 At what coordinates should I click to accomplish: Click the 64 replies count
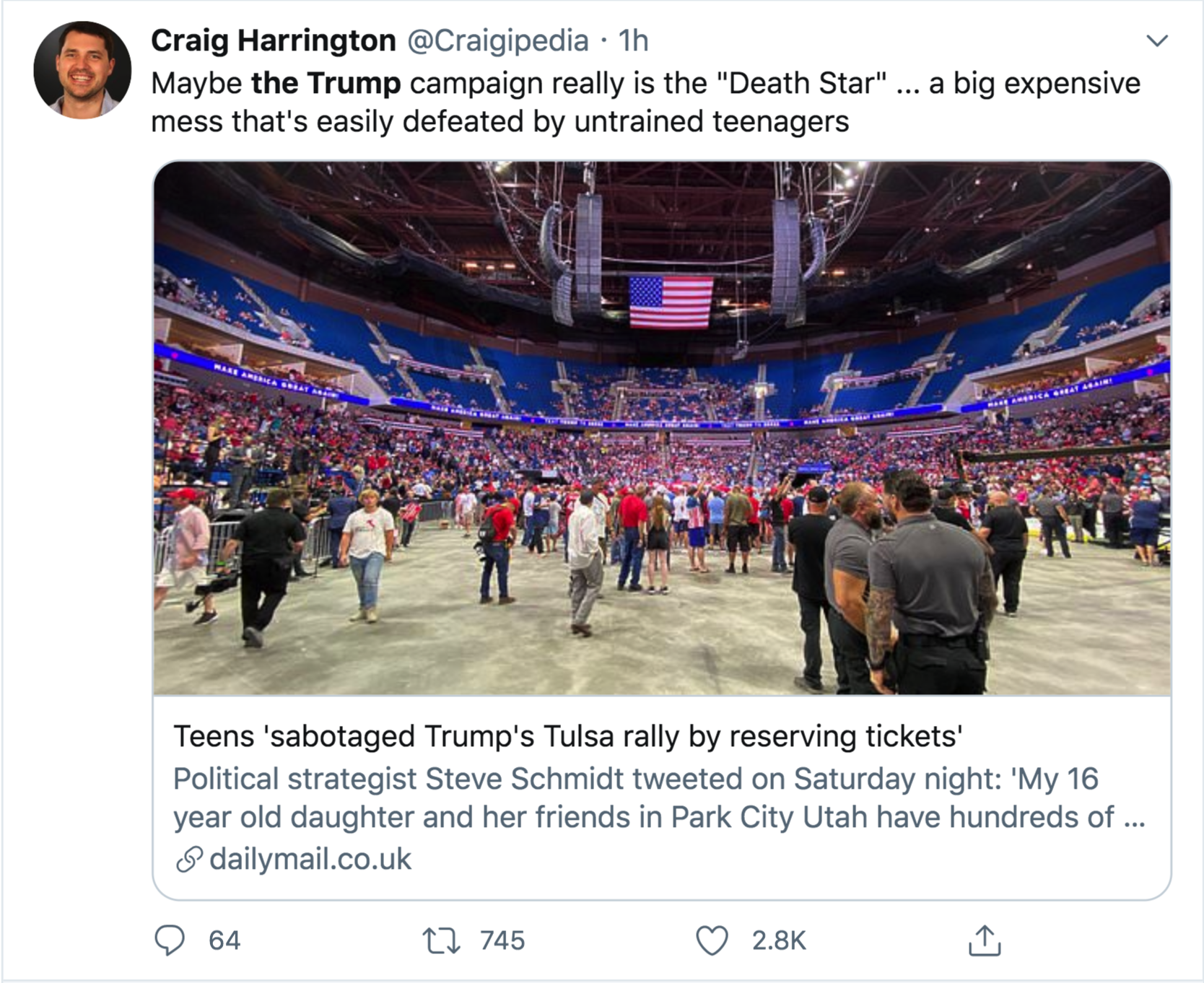coord(224,940)
